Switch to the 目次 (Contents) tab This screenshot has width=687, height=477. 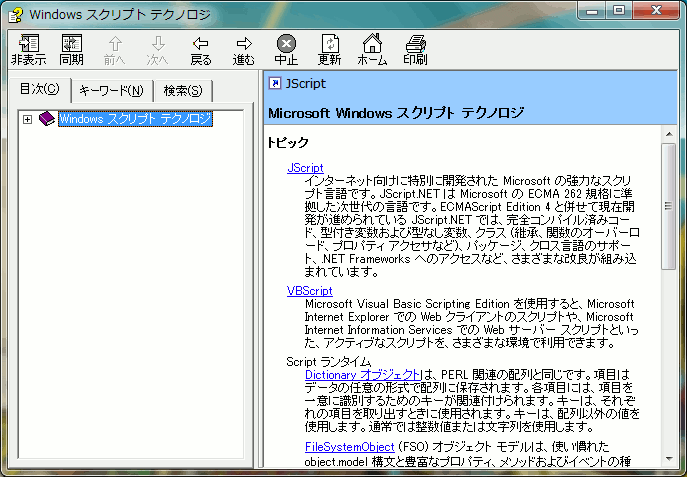coord(41,90)
